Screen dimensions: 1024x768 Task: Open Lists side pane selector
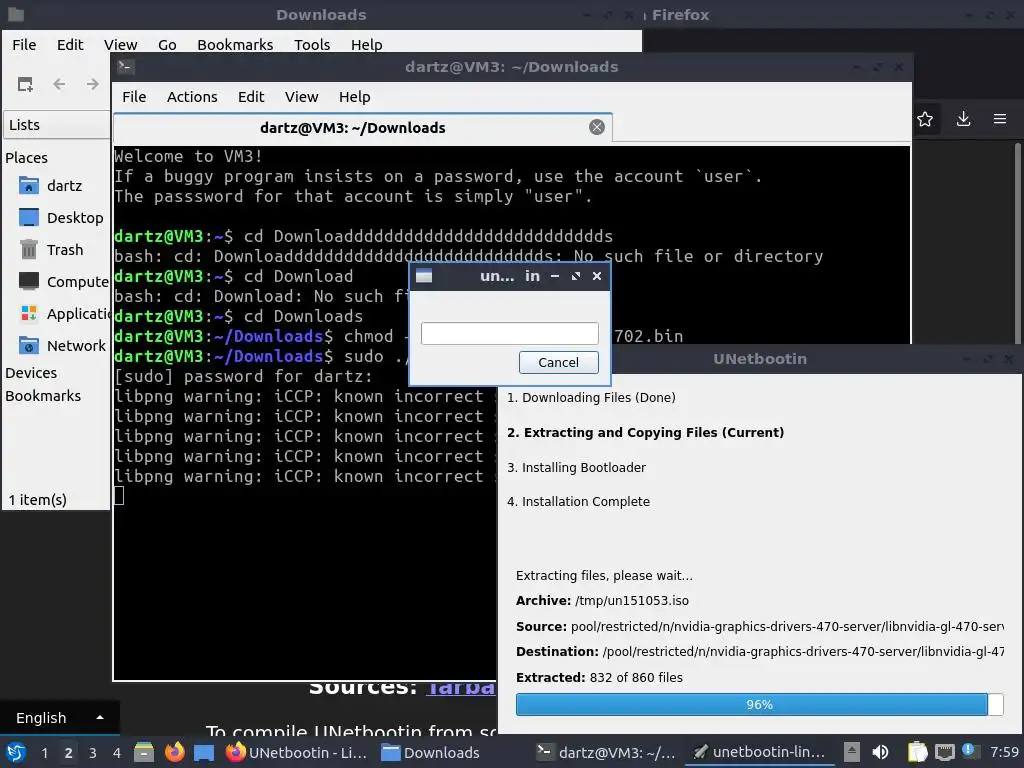point(56,125)
